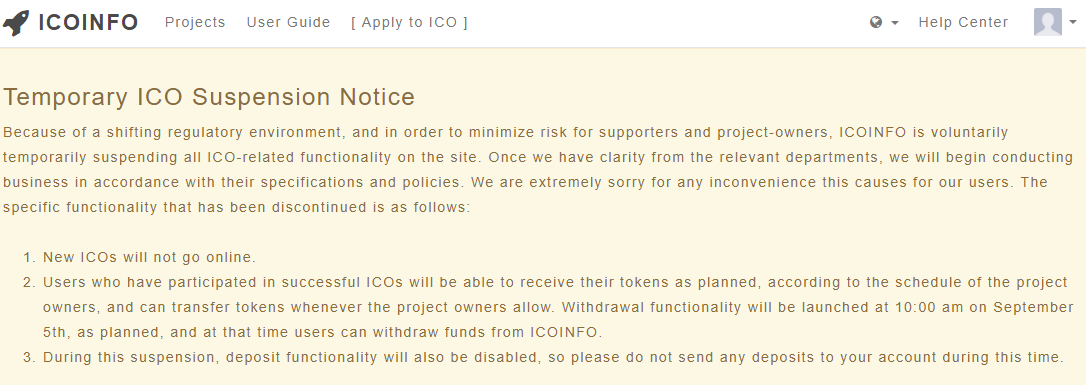Follow the [ Apply to ICO ] link
This screenshot has width=1086, height=385.
point(409,22)
